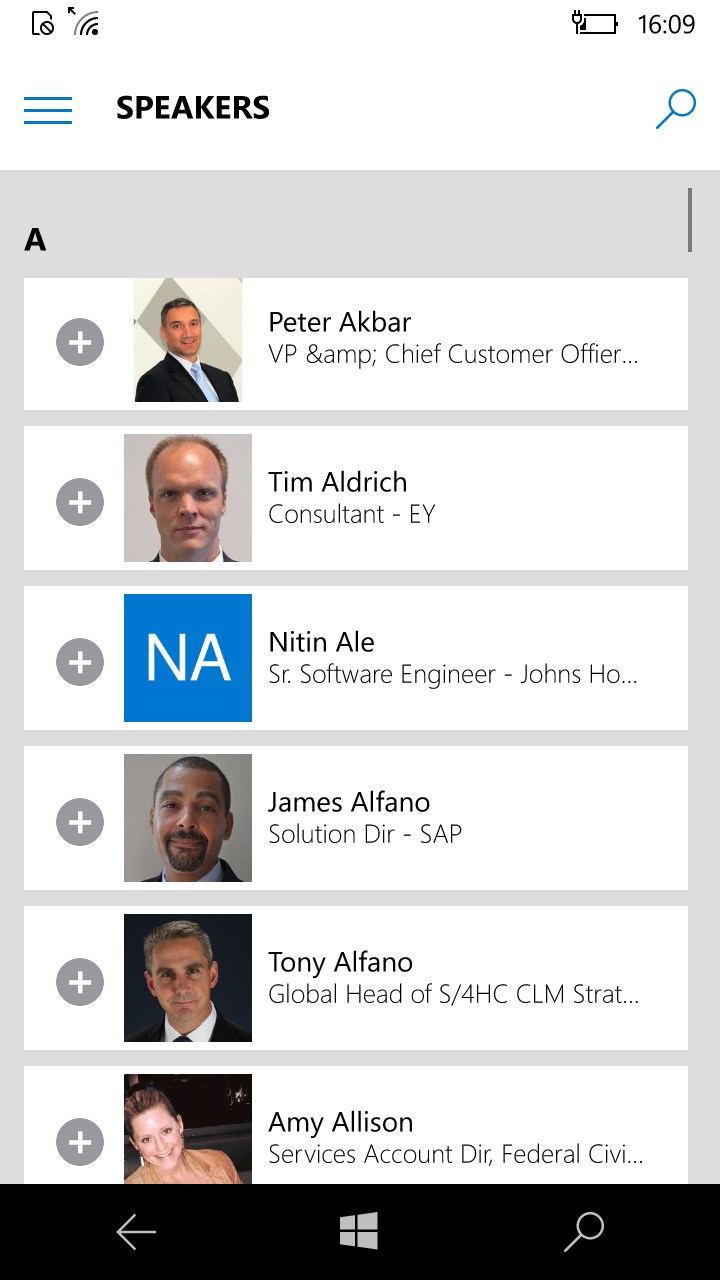Tap the letter A section header

click(35, 240)
